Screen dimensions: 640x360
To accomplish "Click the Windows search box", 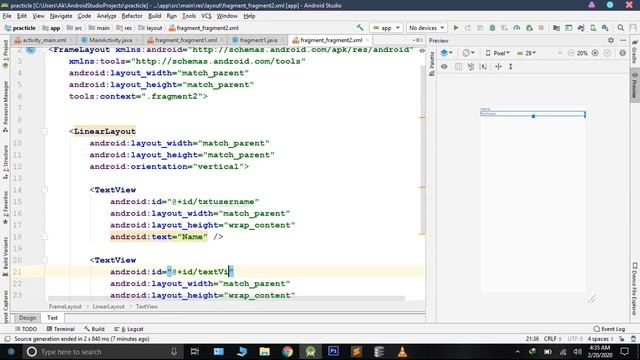I will click(x=101, y=351).
